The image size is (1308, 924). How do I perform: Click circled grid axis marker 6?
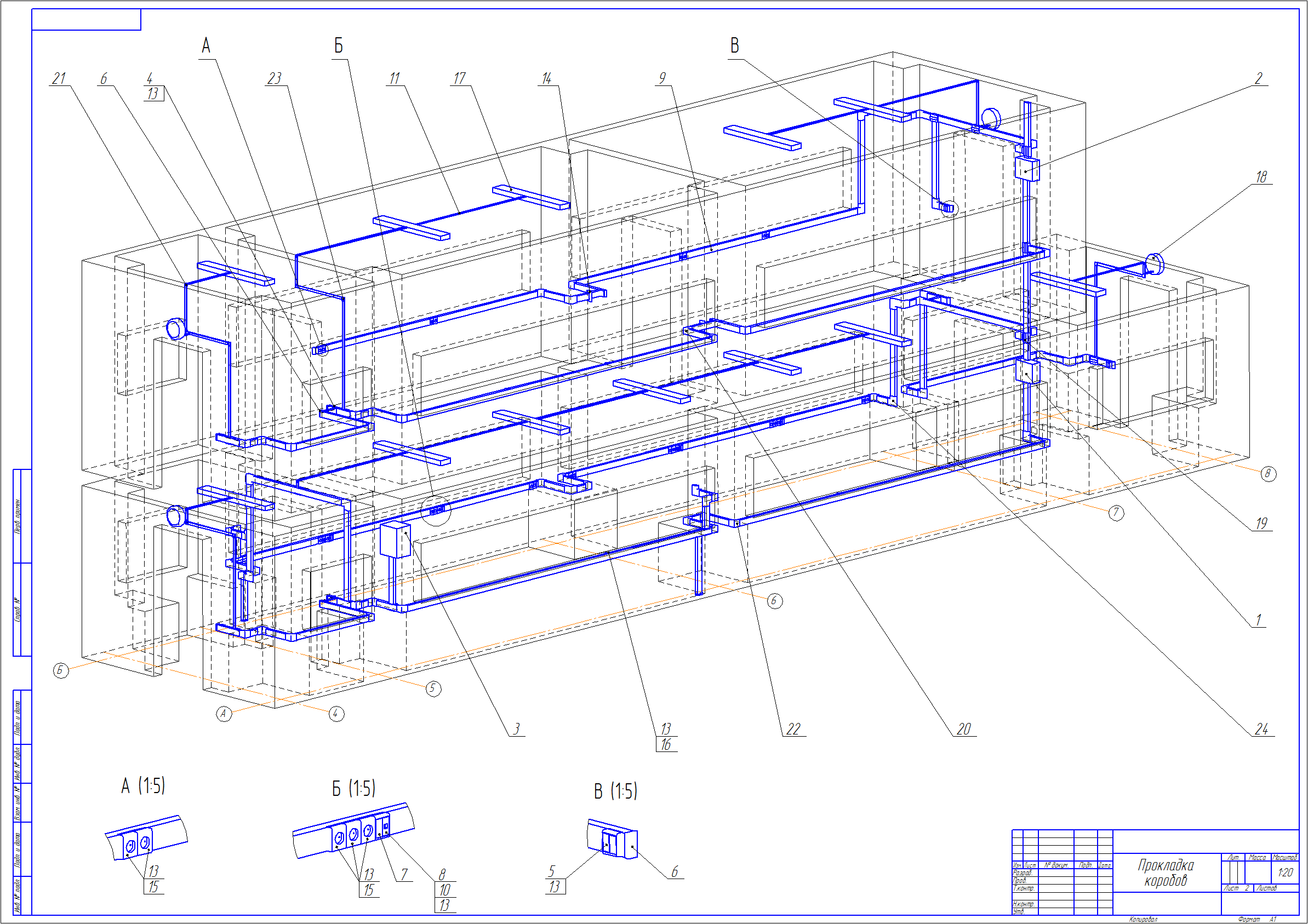tap(775, 601)
